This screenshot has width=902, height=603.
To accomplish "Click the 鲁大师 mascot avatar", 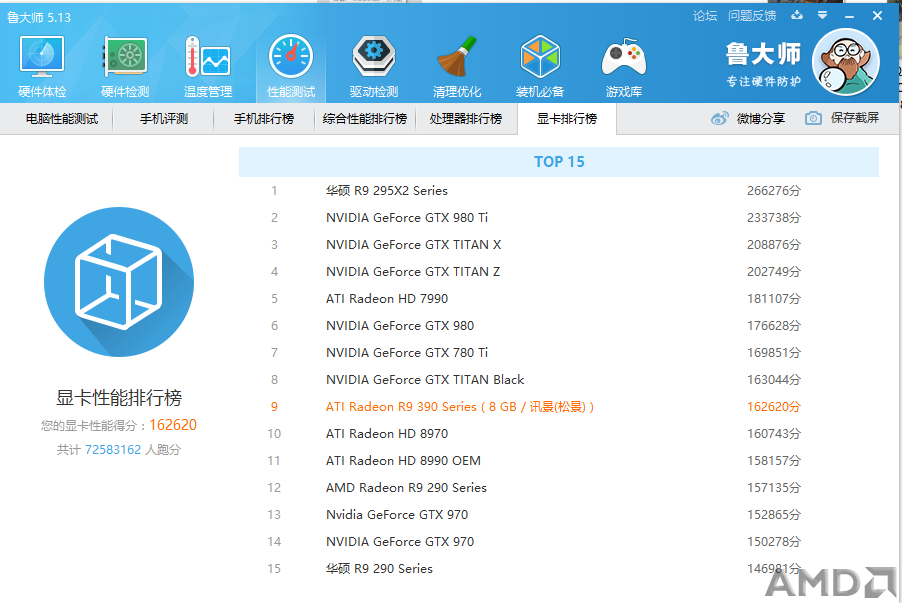I will (846, 62).
